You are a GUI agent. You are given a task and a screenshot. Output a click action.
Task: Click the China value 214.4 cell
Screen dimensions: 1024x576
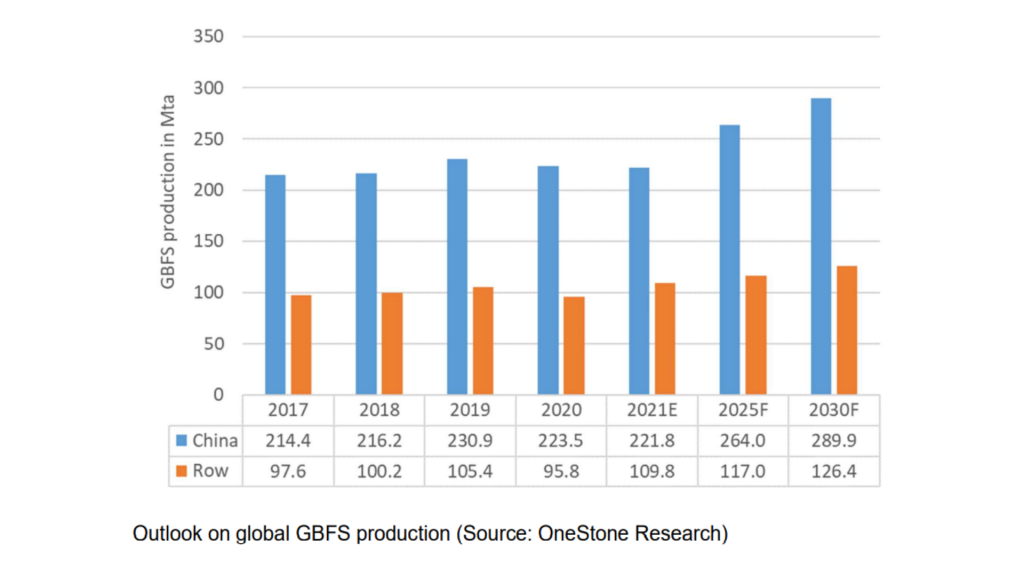point(288,441)
